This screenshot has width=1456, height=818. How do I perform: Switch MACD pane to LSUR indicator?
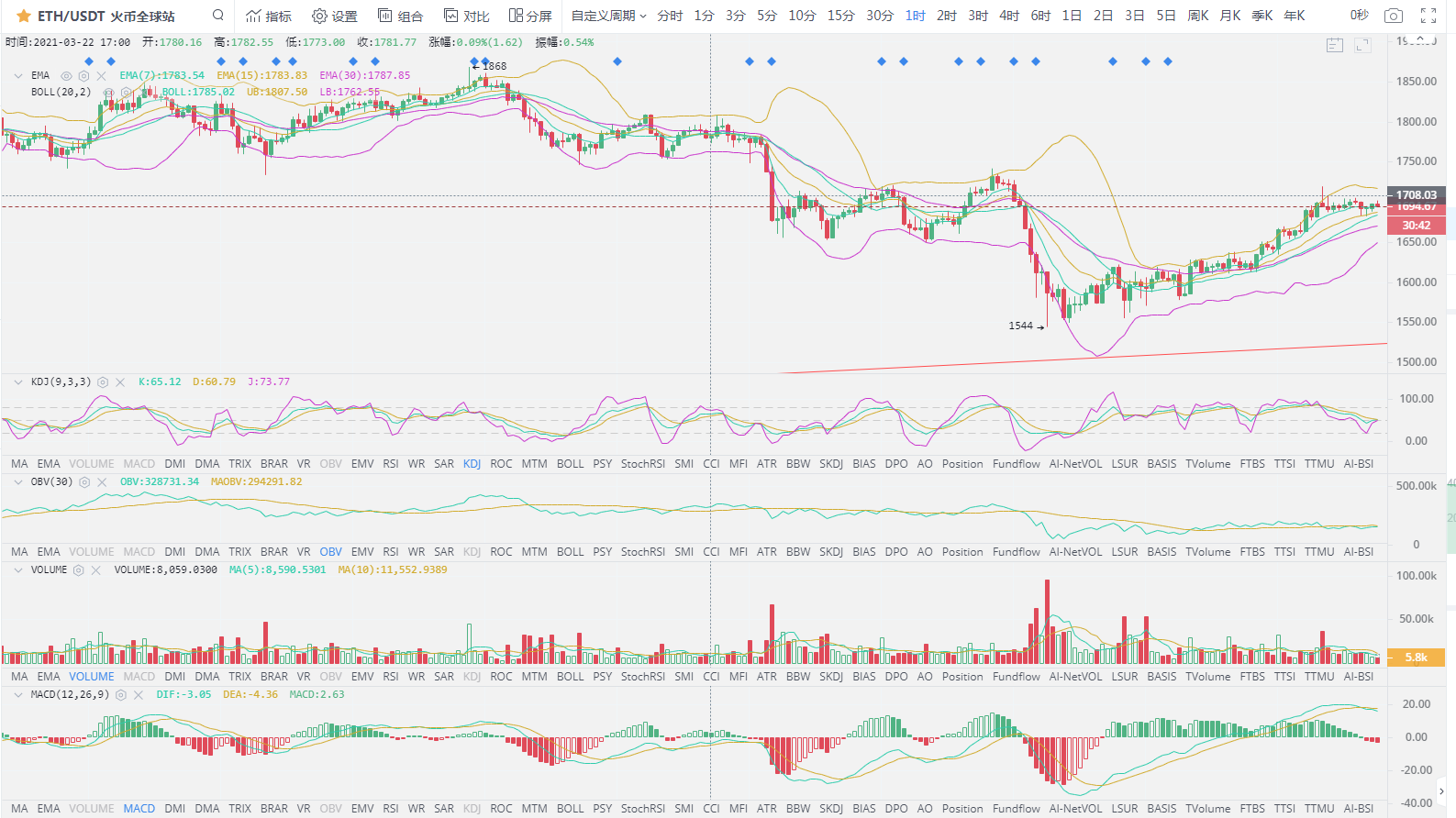pyautogui.click(x=1125, y=809)
